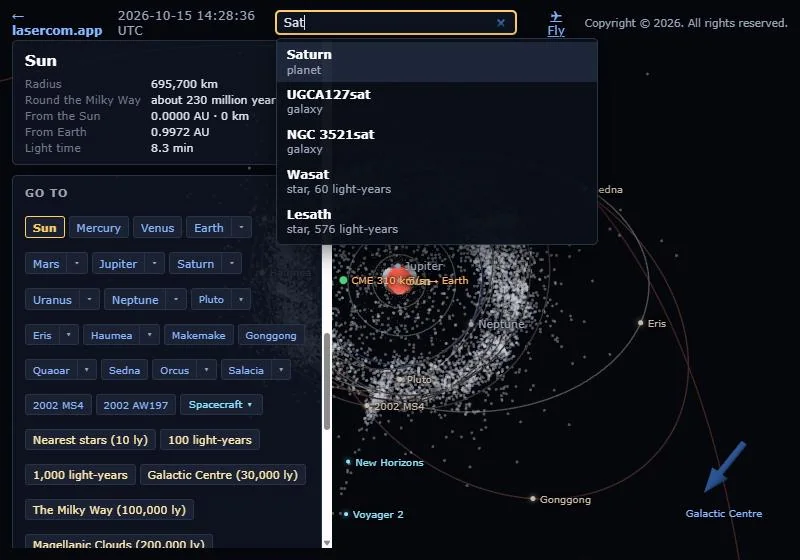The image size is (800, 560).
Task: Go to 2002 AW197
Action: click(136, 405)
